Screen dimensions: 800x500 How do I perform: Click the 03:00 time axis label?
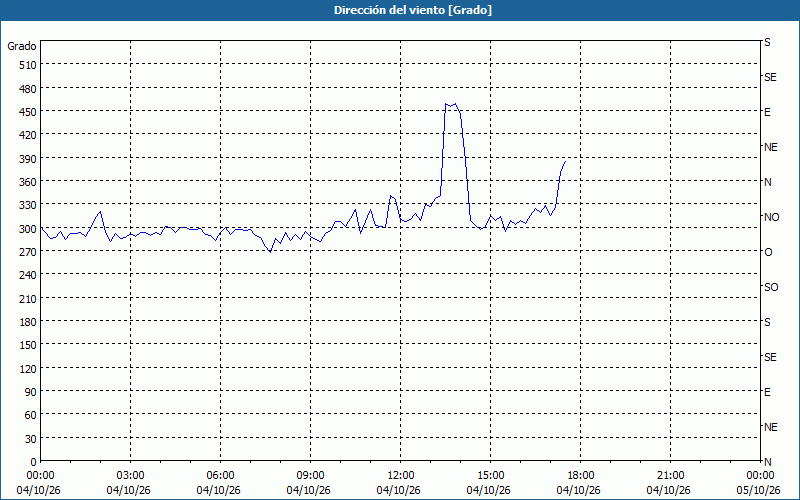click(x=130, y=476)
